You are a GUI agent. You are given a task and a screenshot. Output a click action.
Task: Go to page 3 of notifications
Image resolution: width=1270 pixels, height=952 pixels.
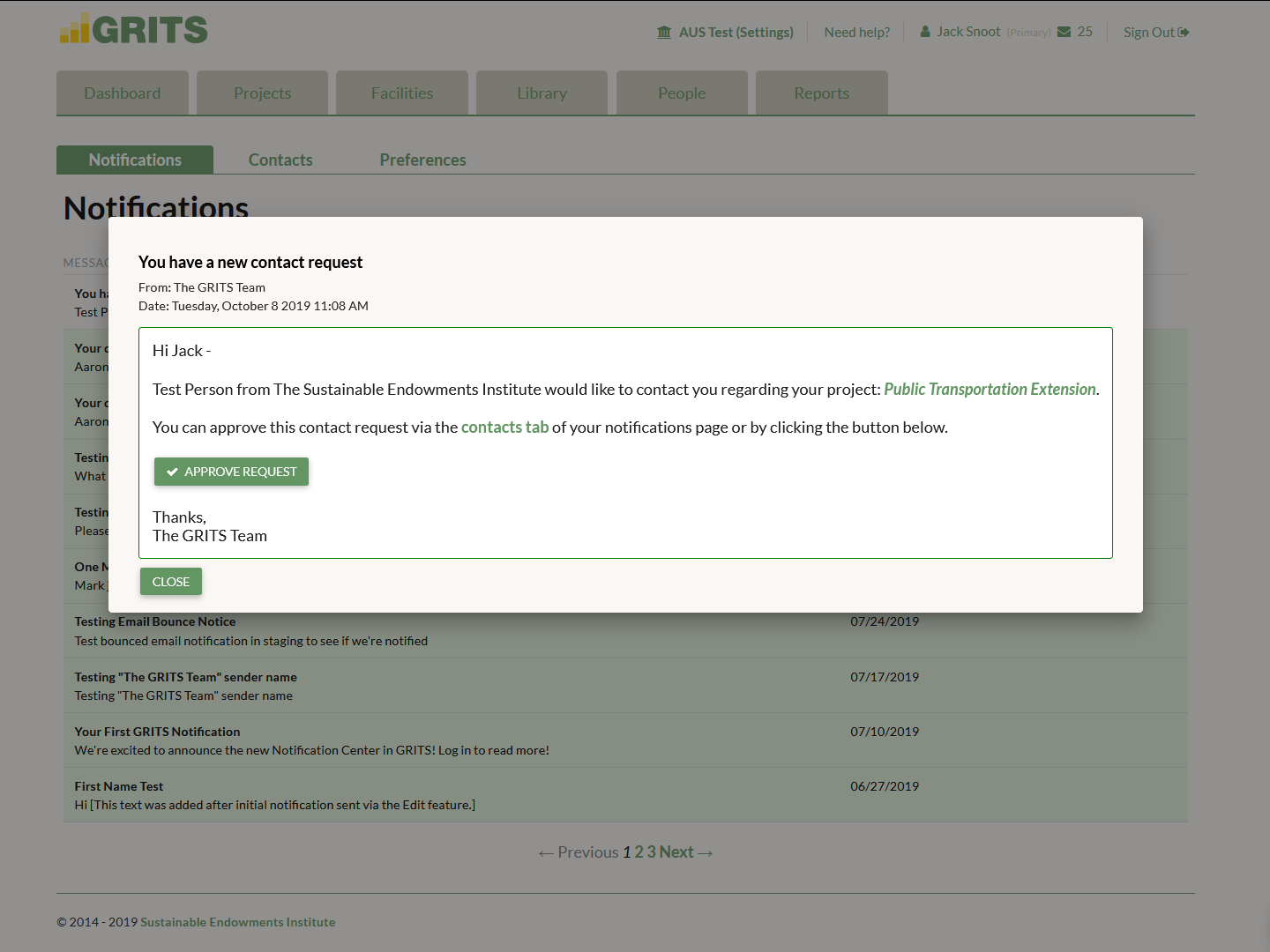(652, 852)
